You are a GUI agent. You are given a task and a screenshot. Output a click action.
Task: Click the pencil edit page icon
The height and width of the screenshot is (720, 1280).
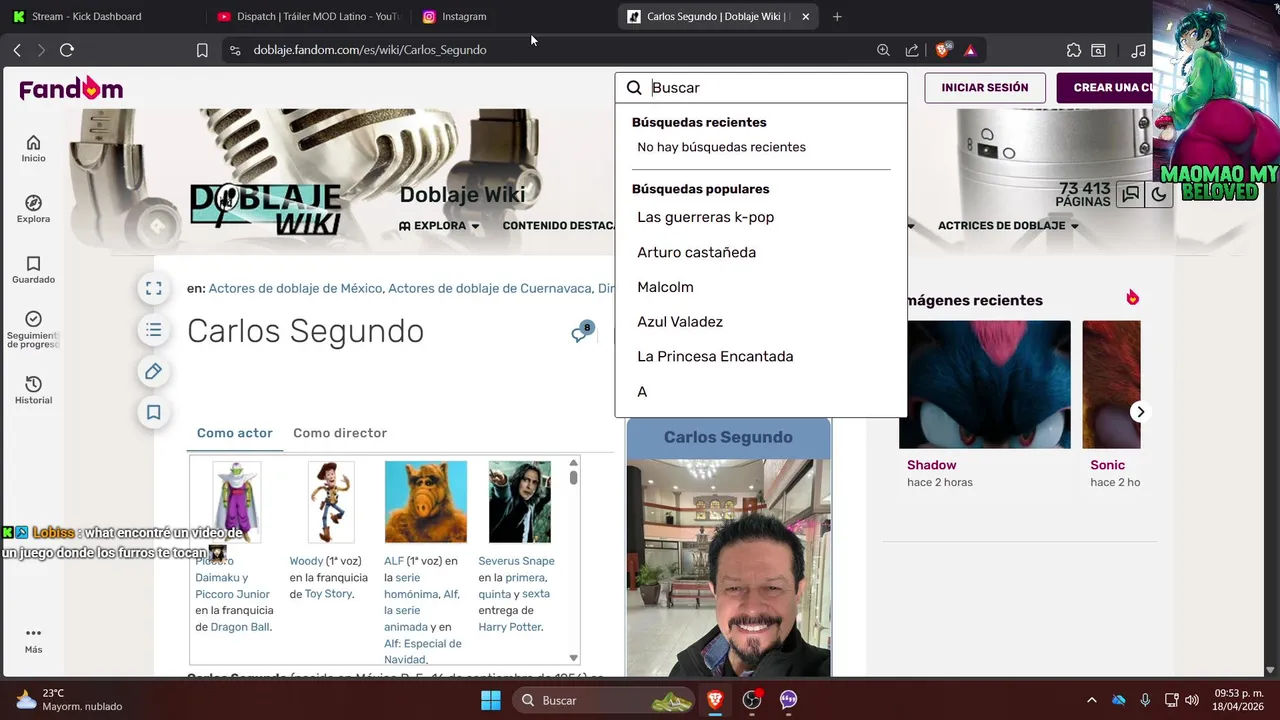[153, 371]
